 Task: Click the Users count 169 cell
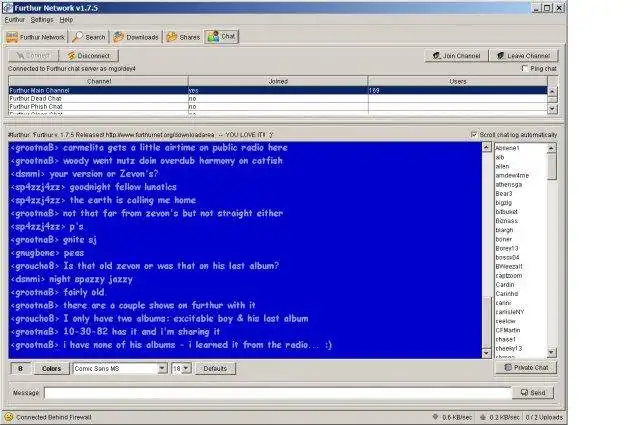coord(458,90)
